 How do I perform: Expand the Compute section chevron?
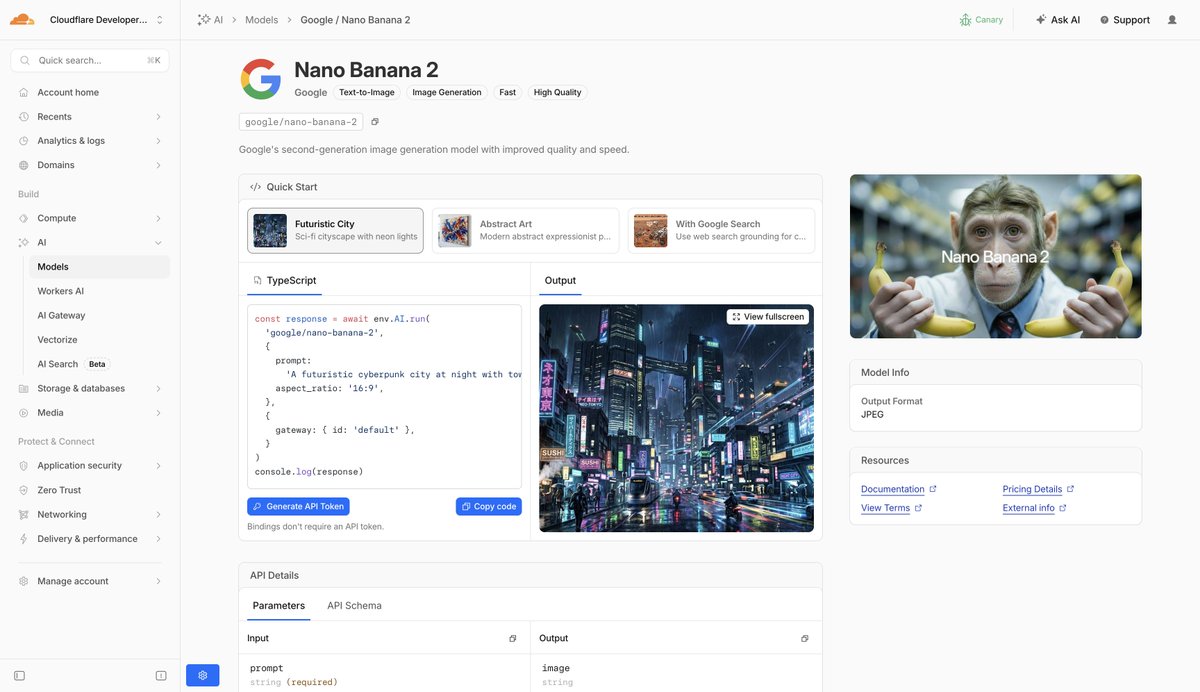[158, 218]
